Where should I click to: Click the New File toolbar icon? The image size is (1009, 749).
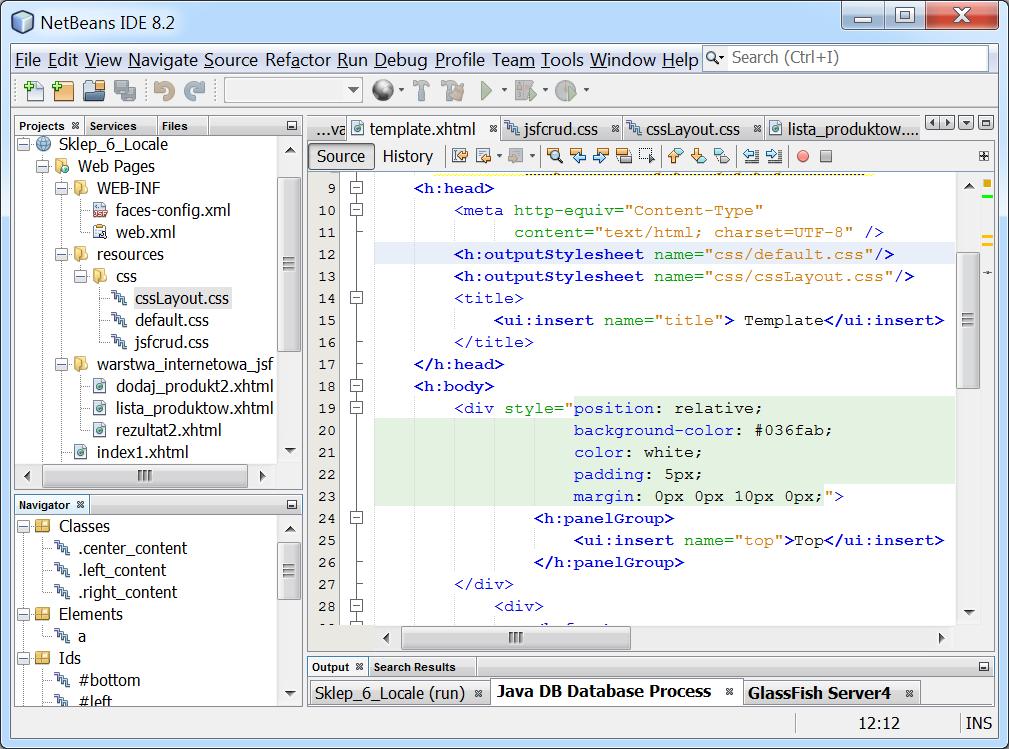[x=33, y=91]
